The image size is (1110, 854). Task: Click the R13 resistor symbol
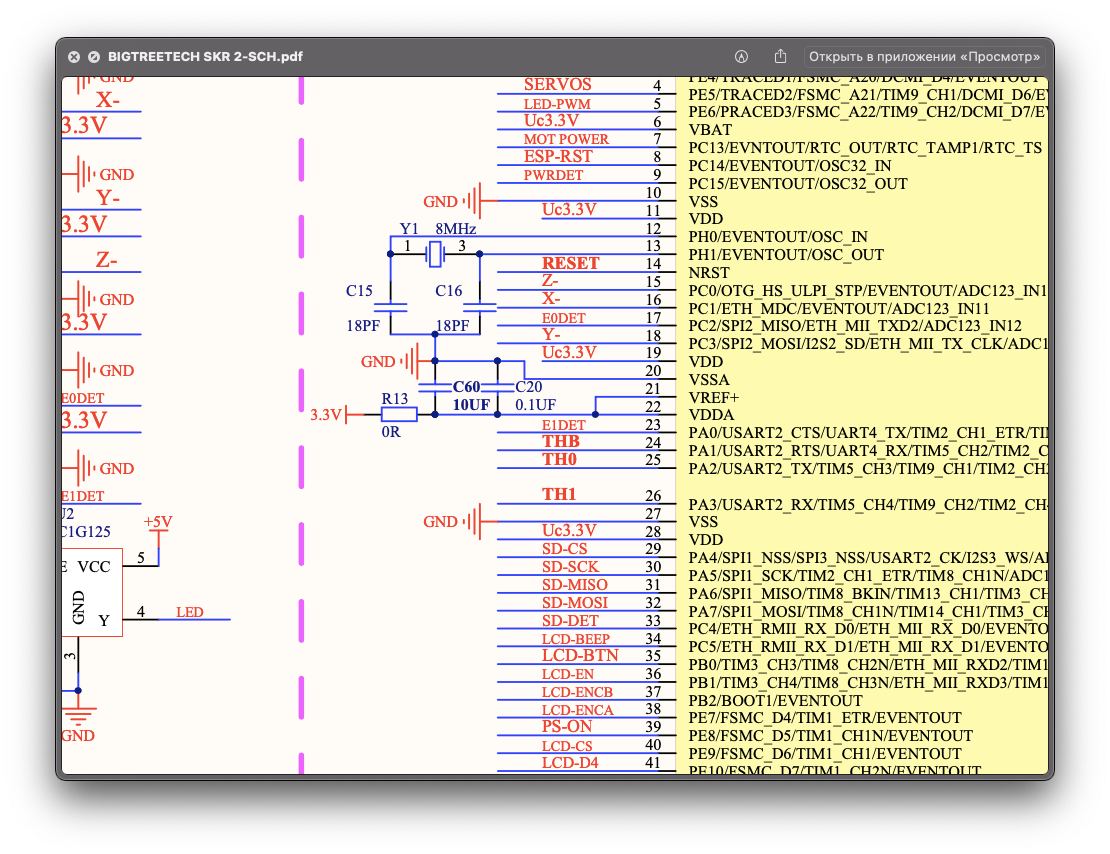point(399,414)
